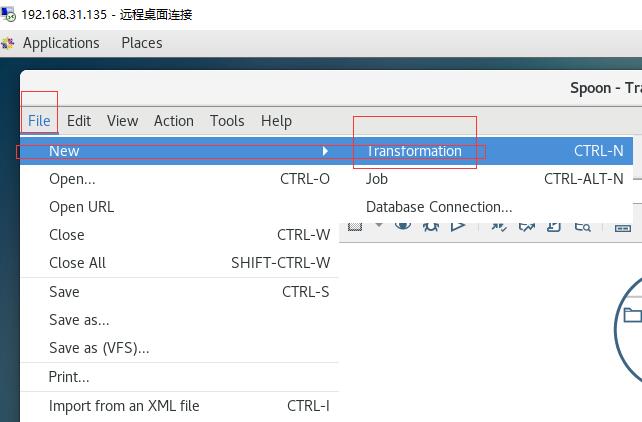Click the replay transformation arrow icon

(458, 226)
